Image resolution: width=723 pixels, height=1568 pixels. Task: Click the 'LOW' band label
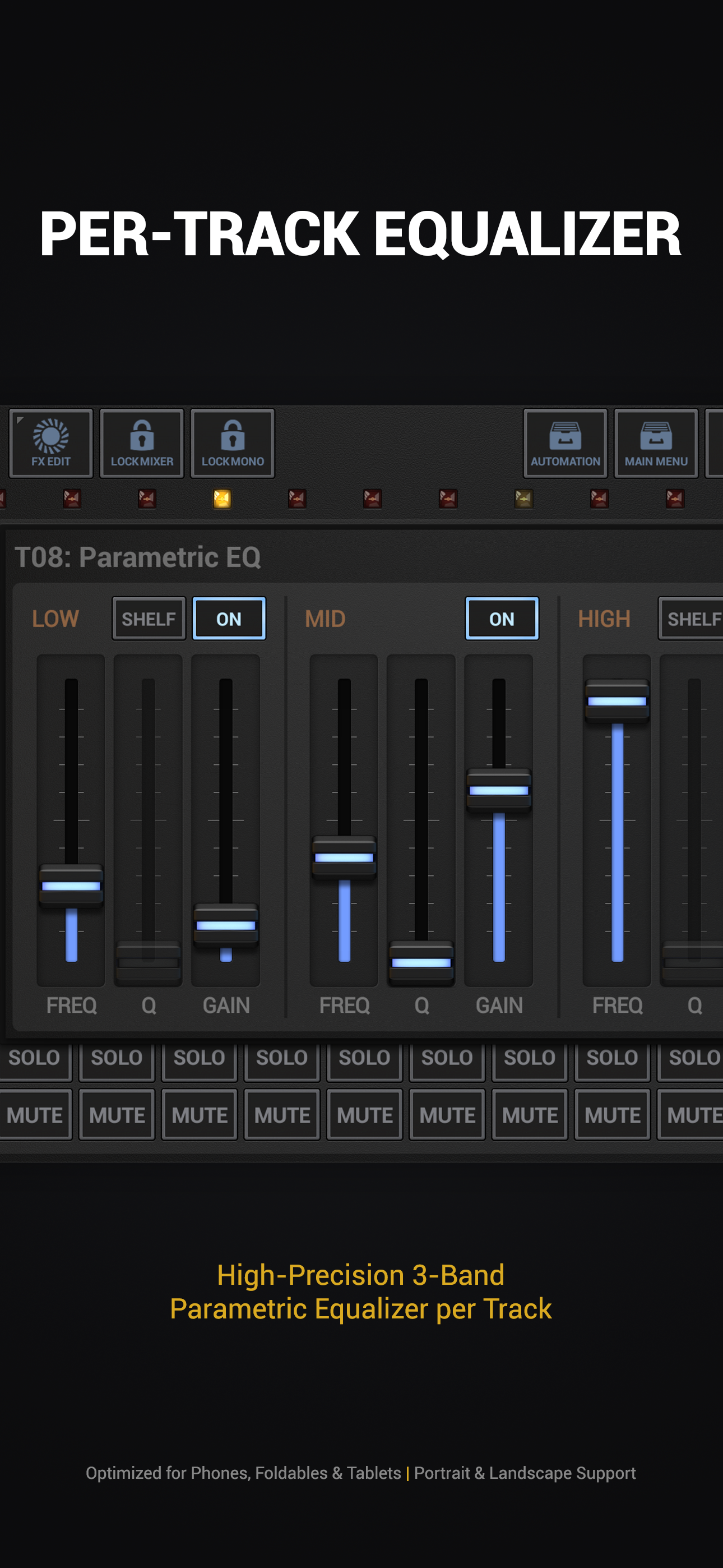click(55, 619)
